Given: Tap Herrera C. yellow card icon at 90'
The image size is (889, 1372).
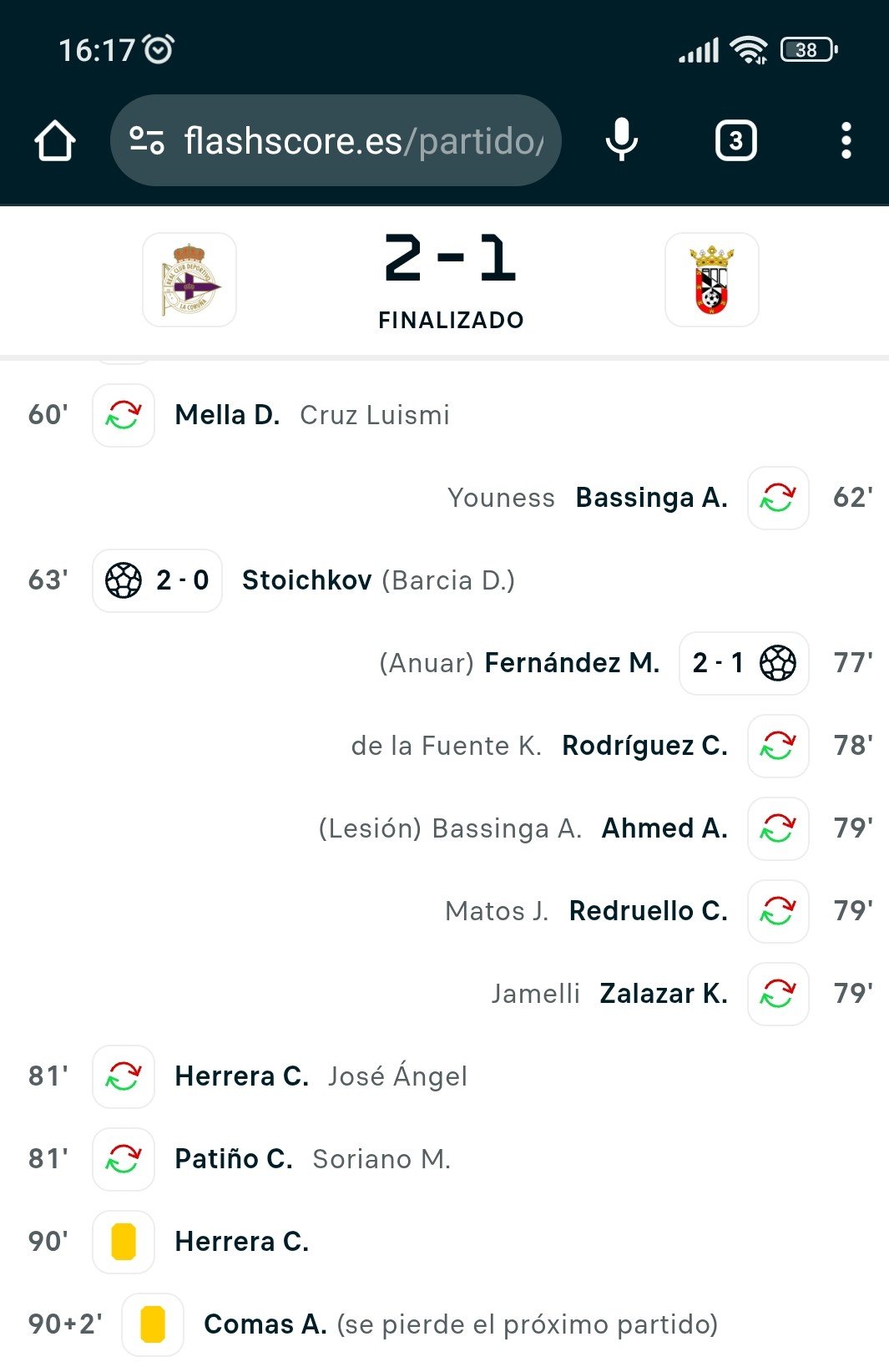Looking at the screenshot, I should [124, 1242].
